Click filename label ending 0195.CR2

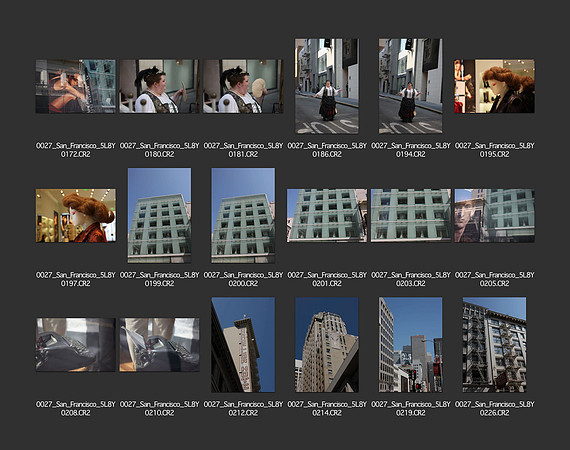[494, 150]
